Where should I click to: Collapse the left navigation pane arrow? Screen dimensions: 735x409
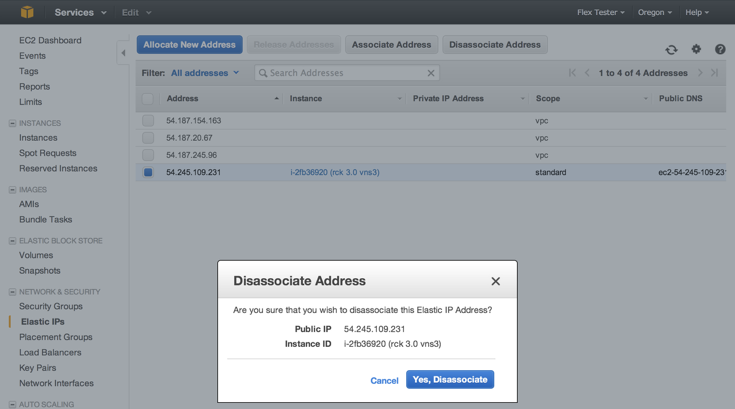point(123,53)
